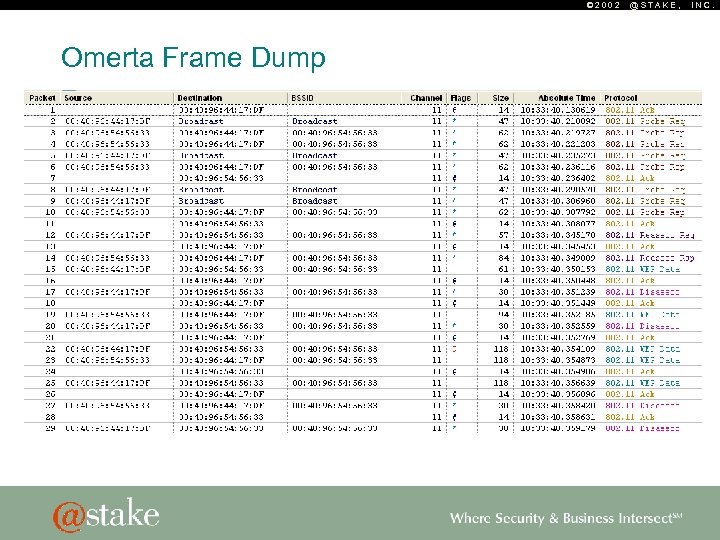Click time 10:33:40.236402 in packet 7 row
This screenshot has height=540, width=720.
558,178
